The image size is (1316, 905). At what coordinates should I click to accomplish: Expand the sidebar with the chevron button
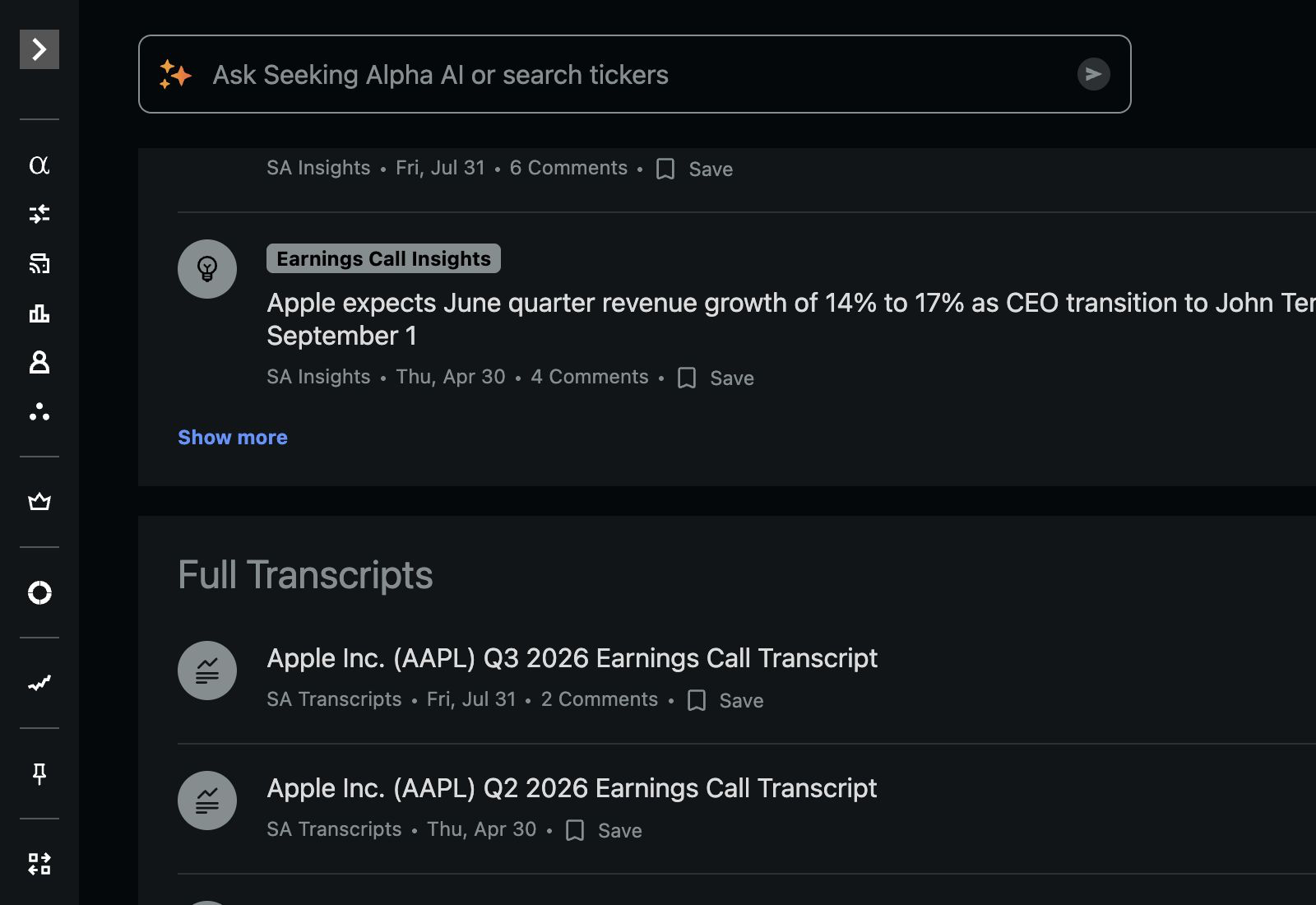[x=39, y=49]
